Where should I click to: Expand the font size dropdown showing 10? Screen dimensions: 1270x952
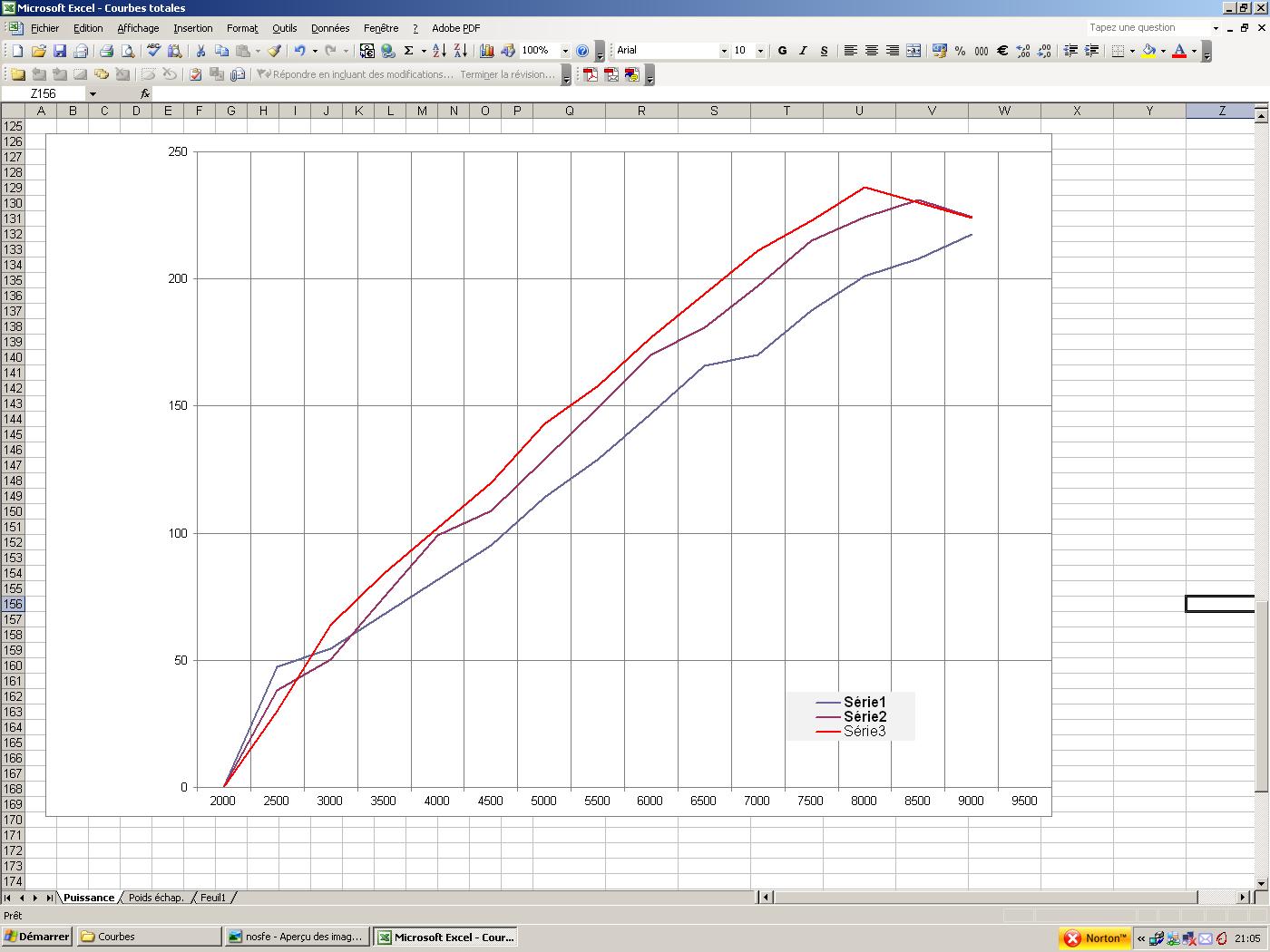coord(760,51)
